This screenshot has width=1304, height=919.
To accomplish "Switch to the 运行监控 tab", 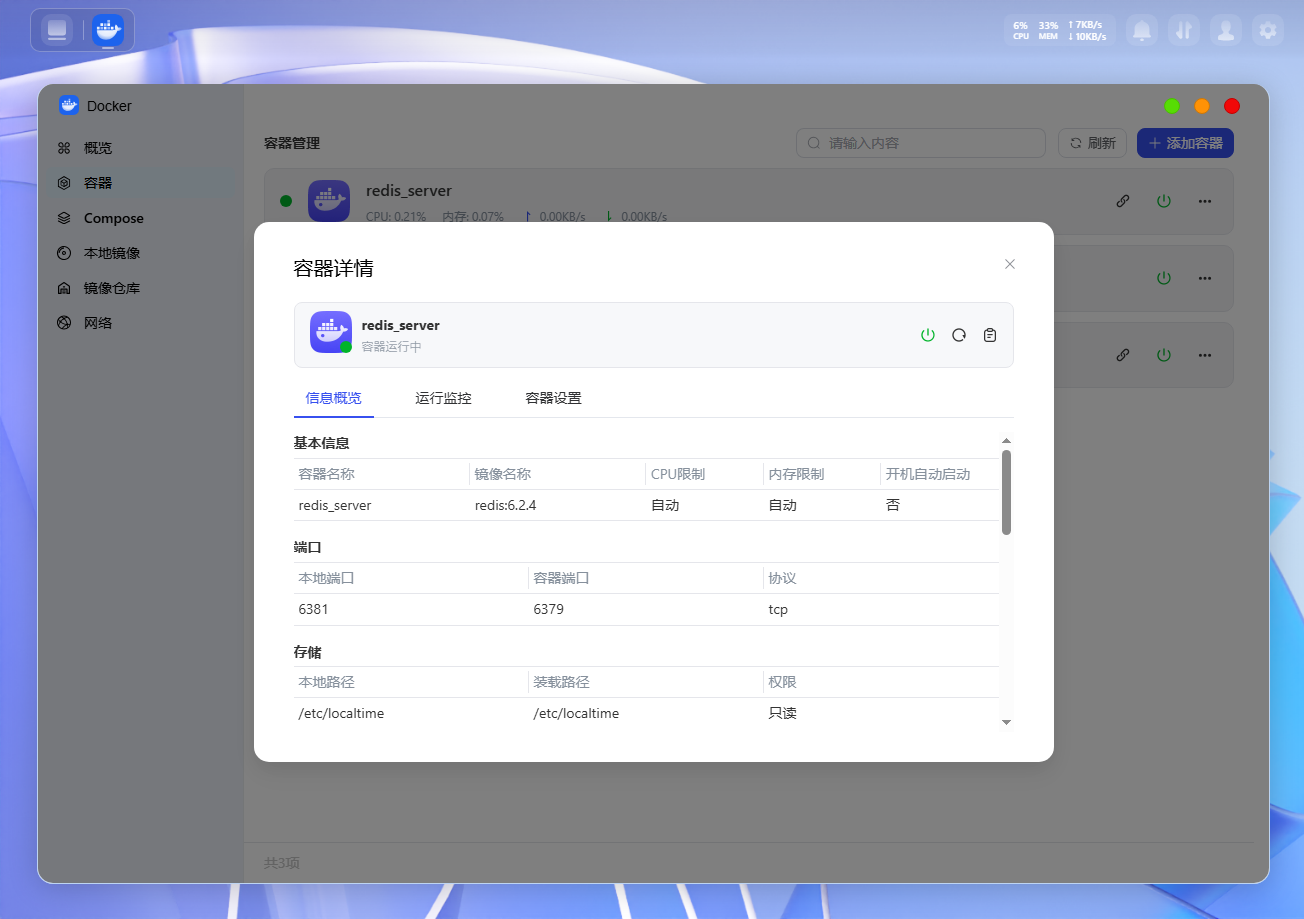I will 443,398.
